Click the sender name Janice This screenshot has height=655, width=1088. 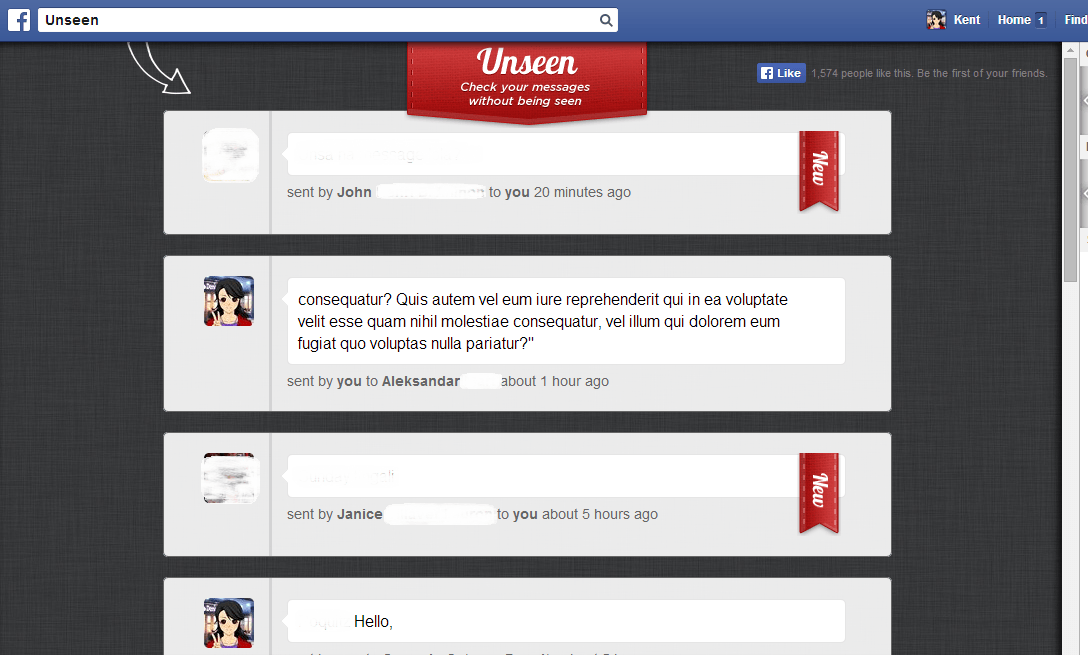(x=359, y=514)
